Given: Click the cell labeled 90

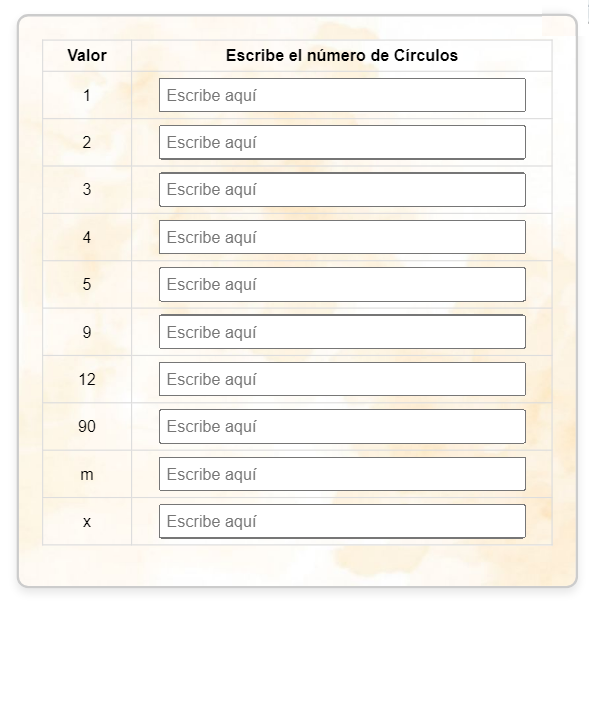Looking at the screenshot, I should click(x=87, y=426).
